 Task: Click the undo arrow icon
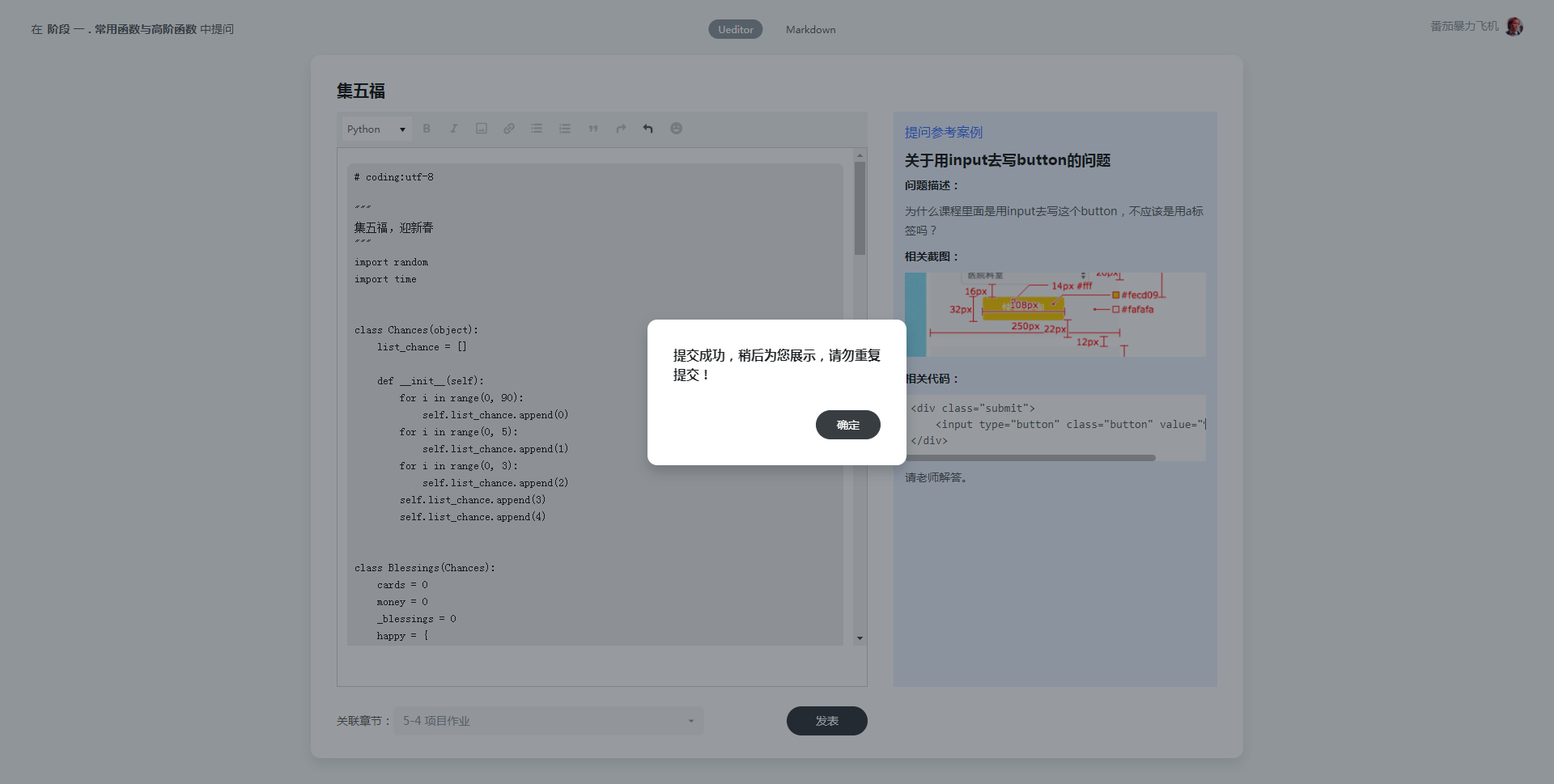point(648,129)
